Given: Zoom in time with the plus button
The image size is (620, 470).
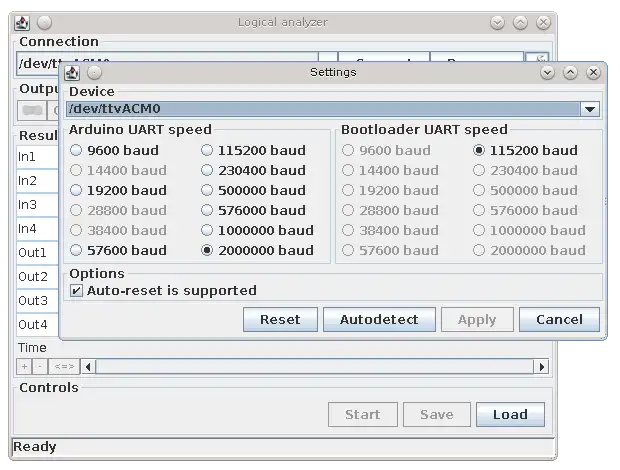Looking at the screenshot, I should point(25,367).
